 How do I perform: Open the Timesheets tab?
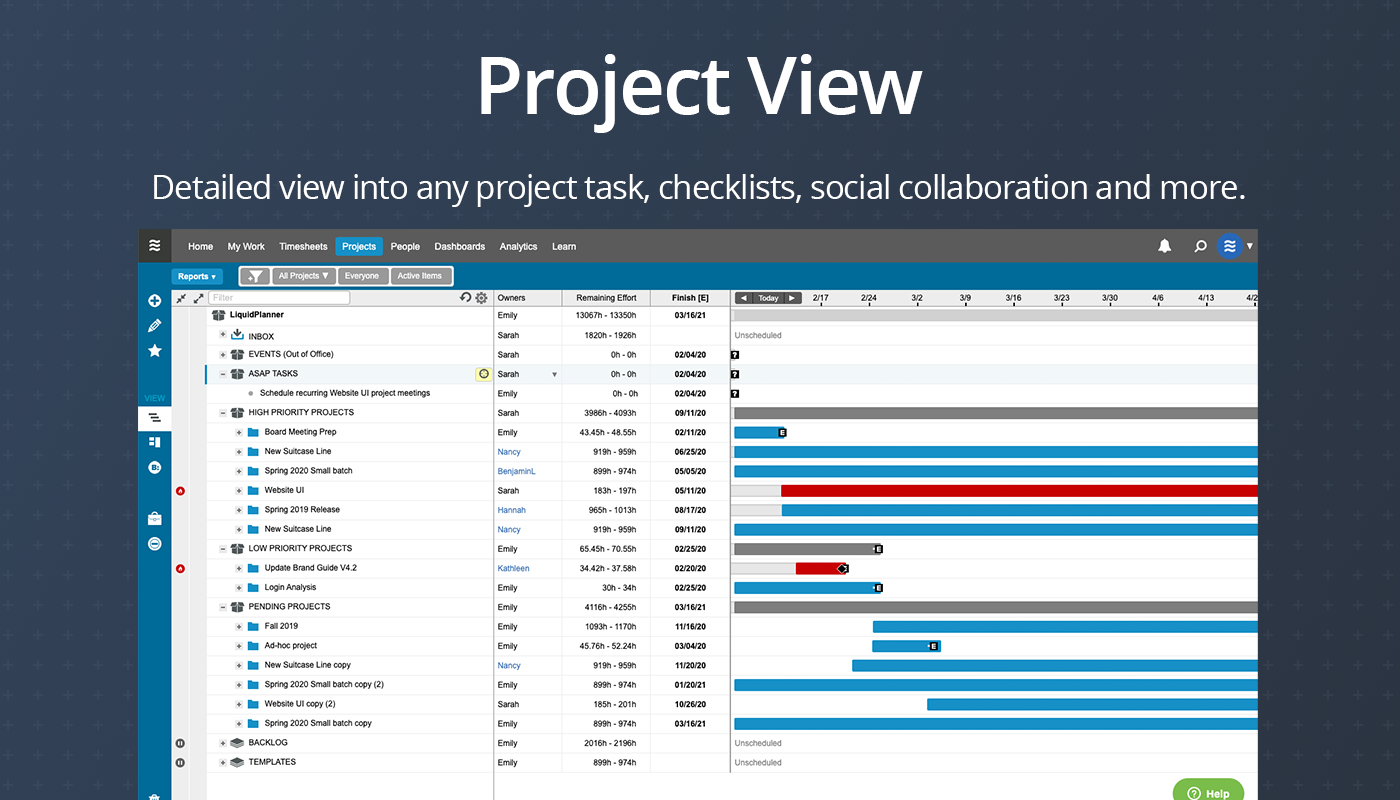[x=303, y=246]
